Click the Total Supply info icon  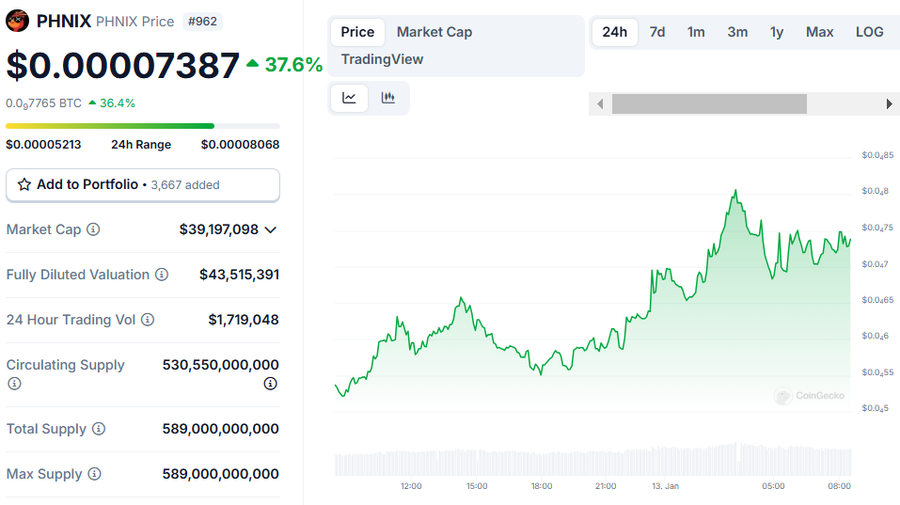98,429
